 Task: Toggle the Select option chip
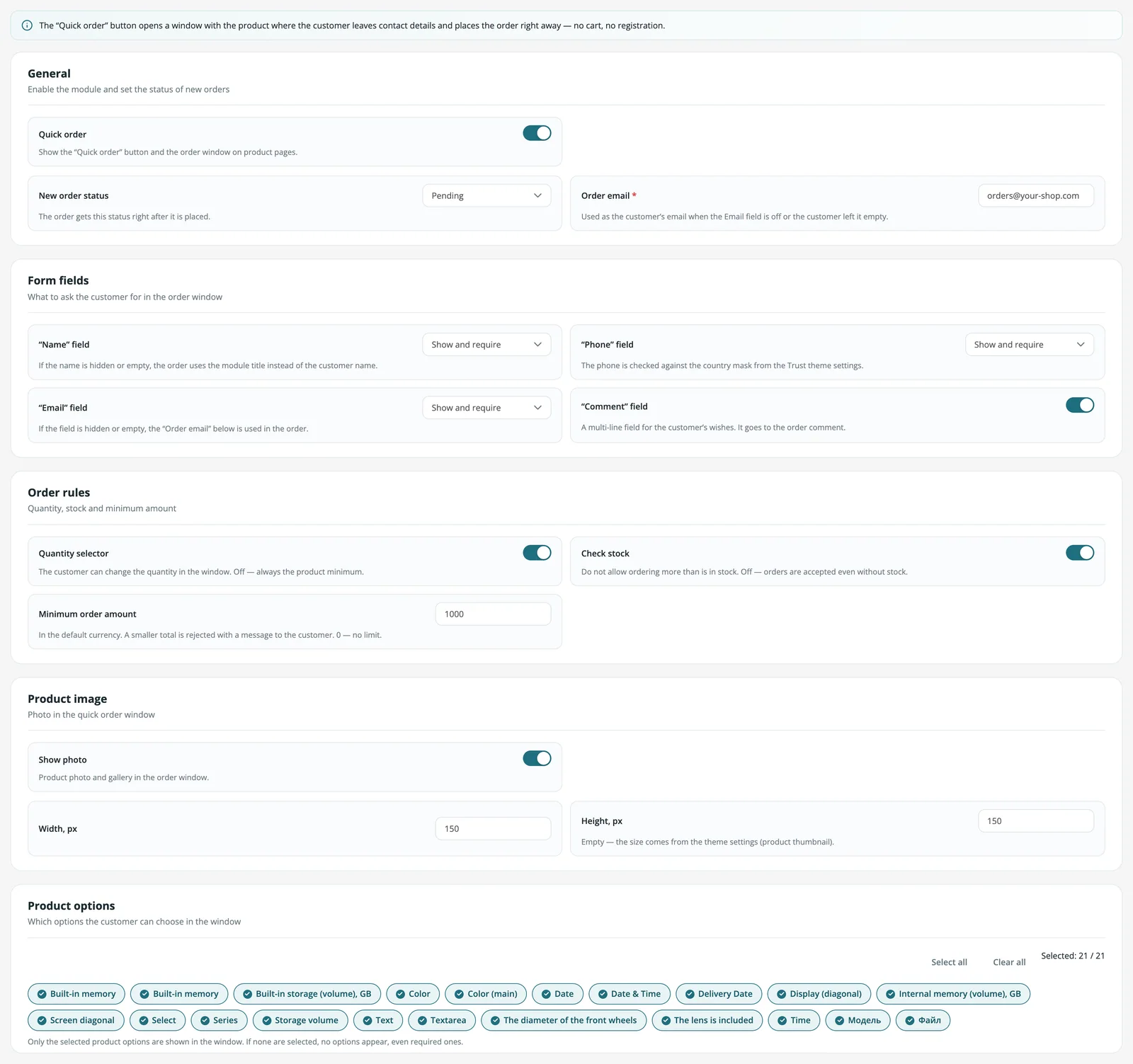pyautogui.click(x=158, y=1020)
